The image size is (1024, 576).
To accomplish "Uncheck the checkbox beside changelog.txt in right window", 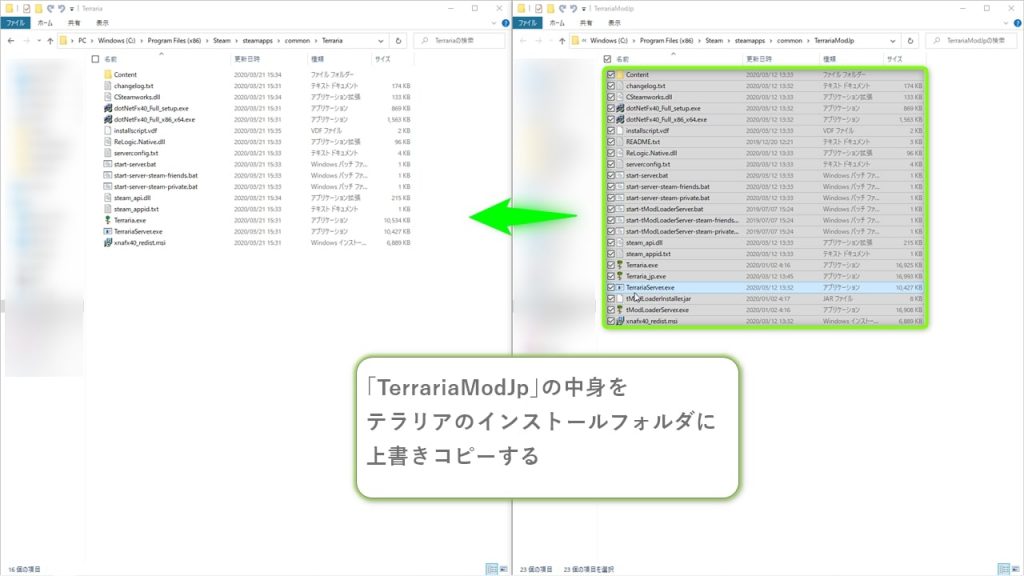I will pos(610,86).
